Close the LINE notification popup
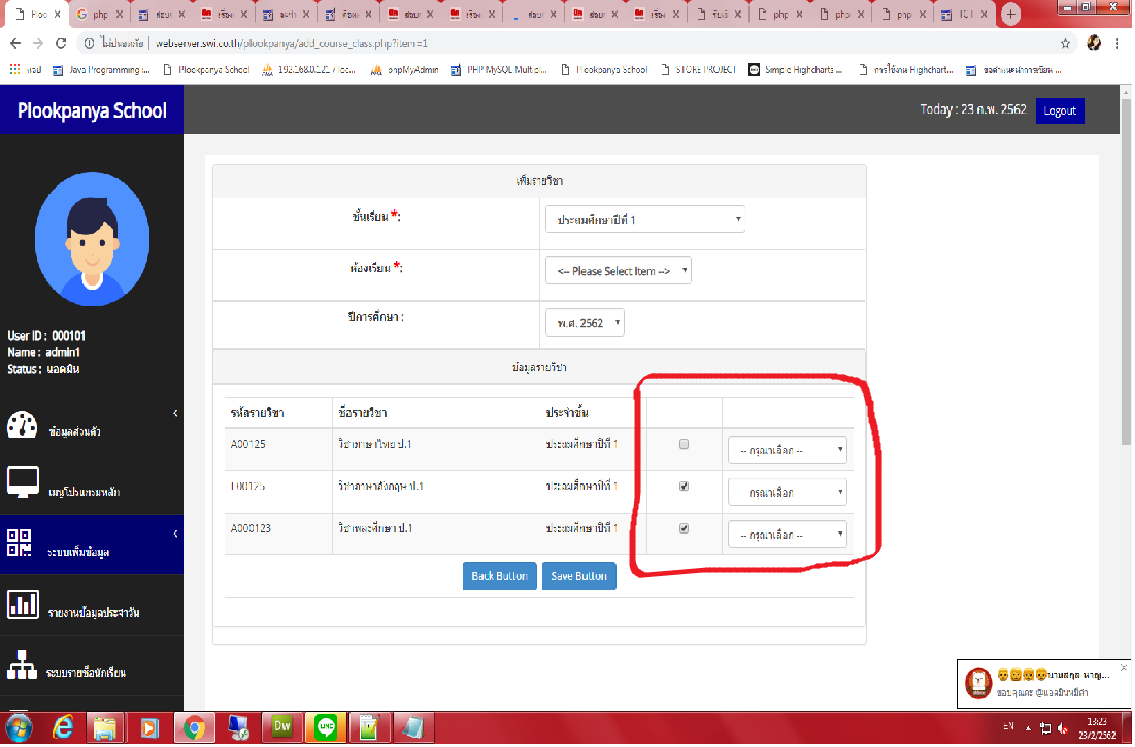This screenshot has height=747, width=1135. click(x=1123, y=667)
